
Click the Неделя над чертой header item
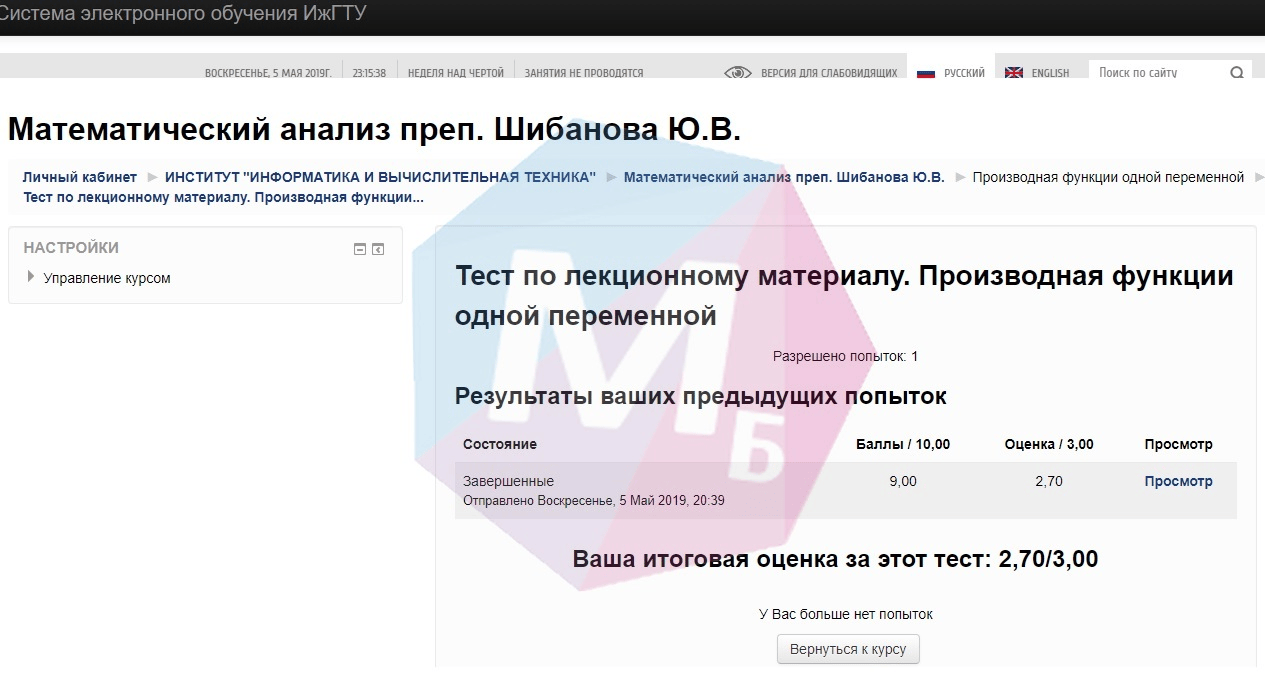(x=456, y=73)
